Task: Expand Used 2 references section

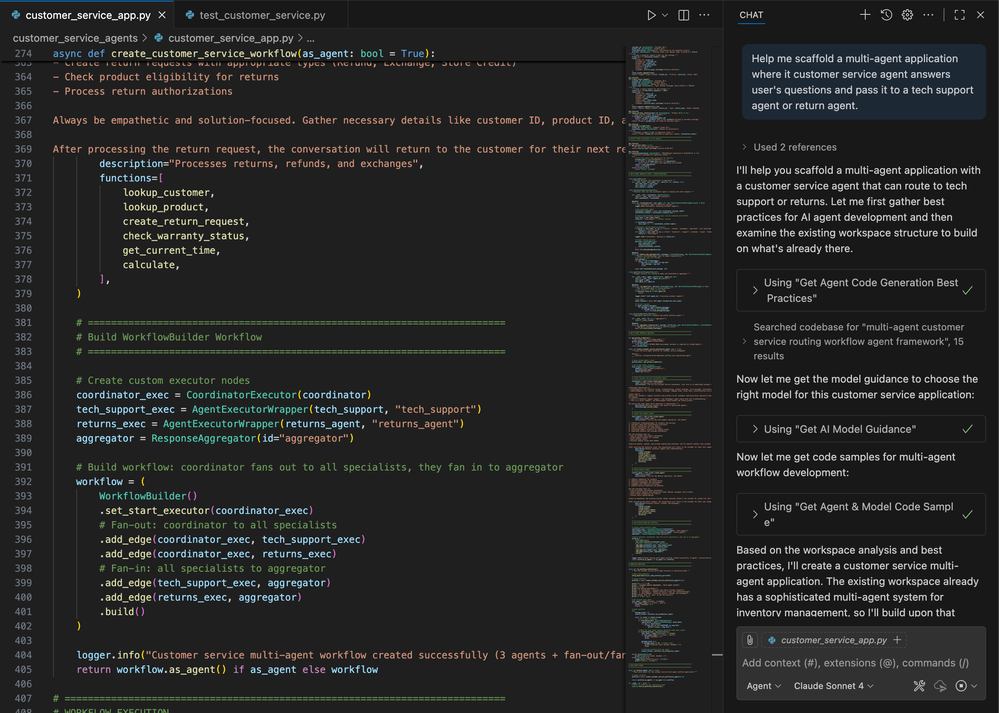Action: click(x=789, y=147)
